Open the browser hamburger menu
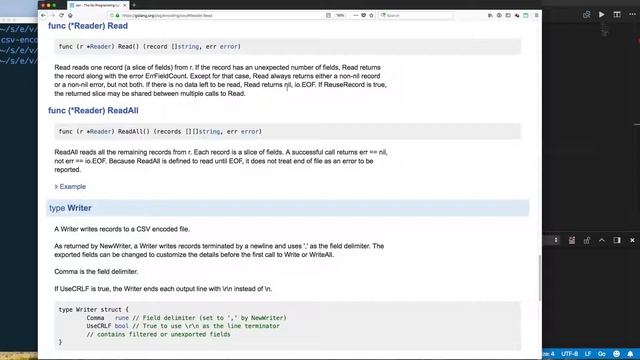Viewport: 640px width, 360px height. click(x=536, y=15)
